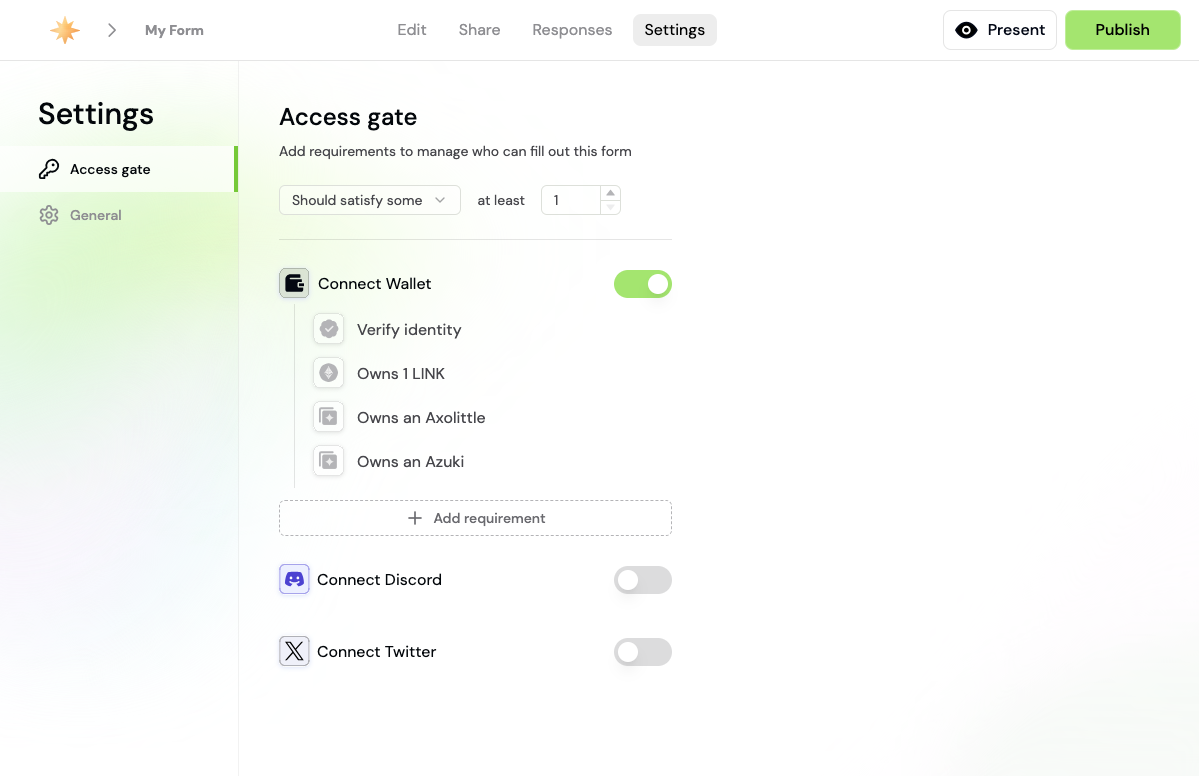Turn on the Connect Twitter toggle

click(x=642, y=652)
